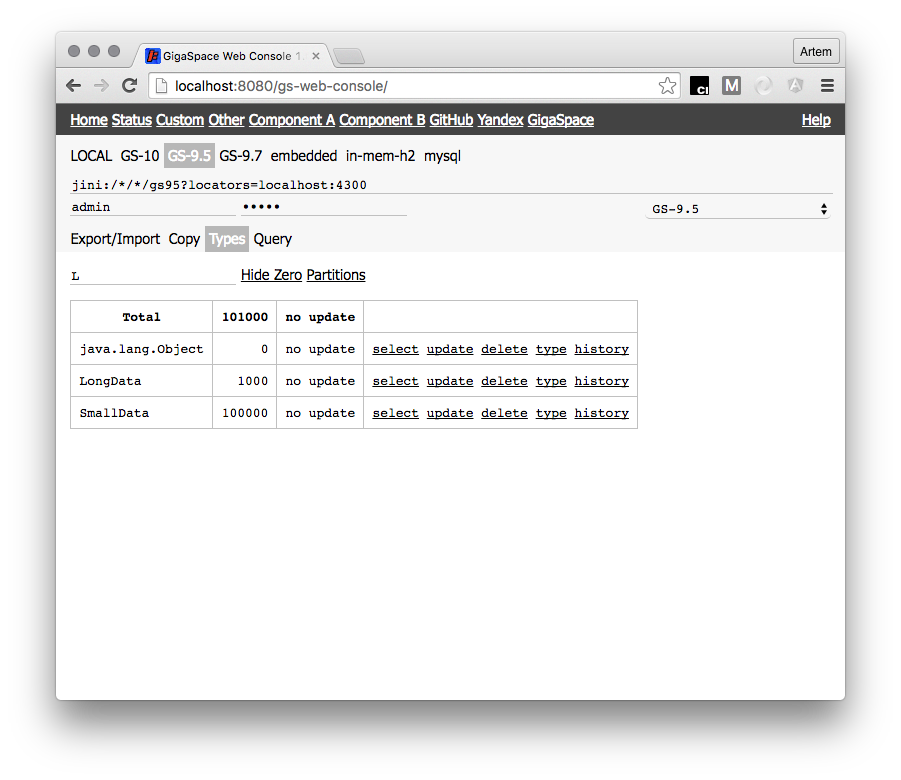The image size is (901, 780).
Task: Click the Hide Zero link
Action: (271, 275)
